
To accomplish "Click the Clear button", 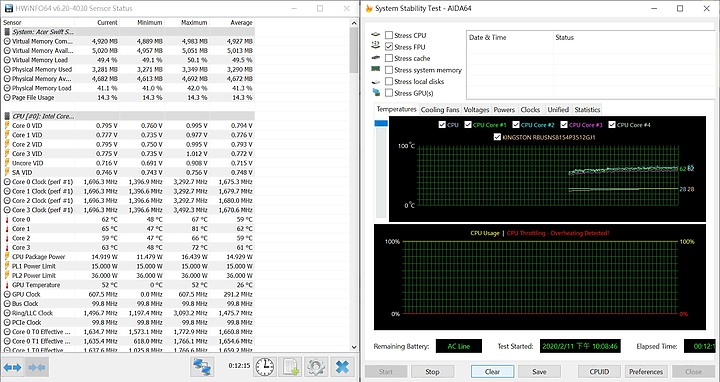I will click(492, 371).
